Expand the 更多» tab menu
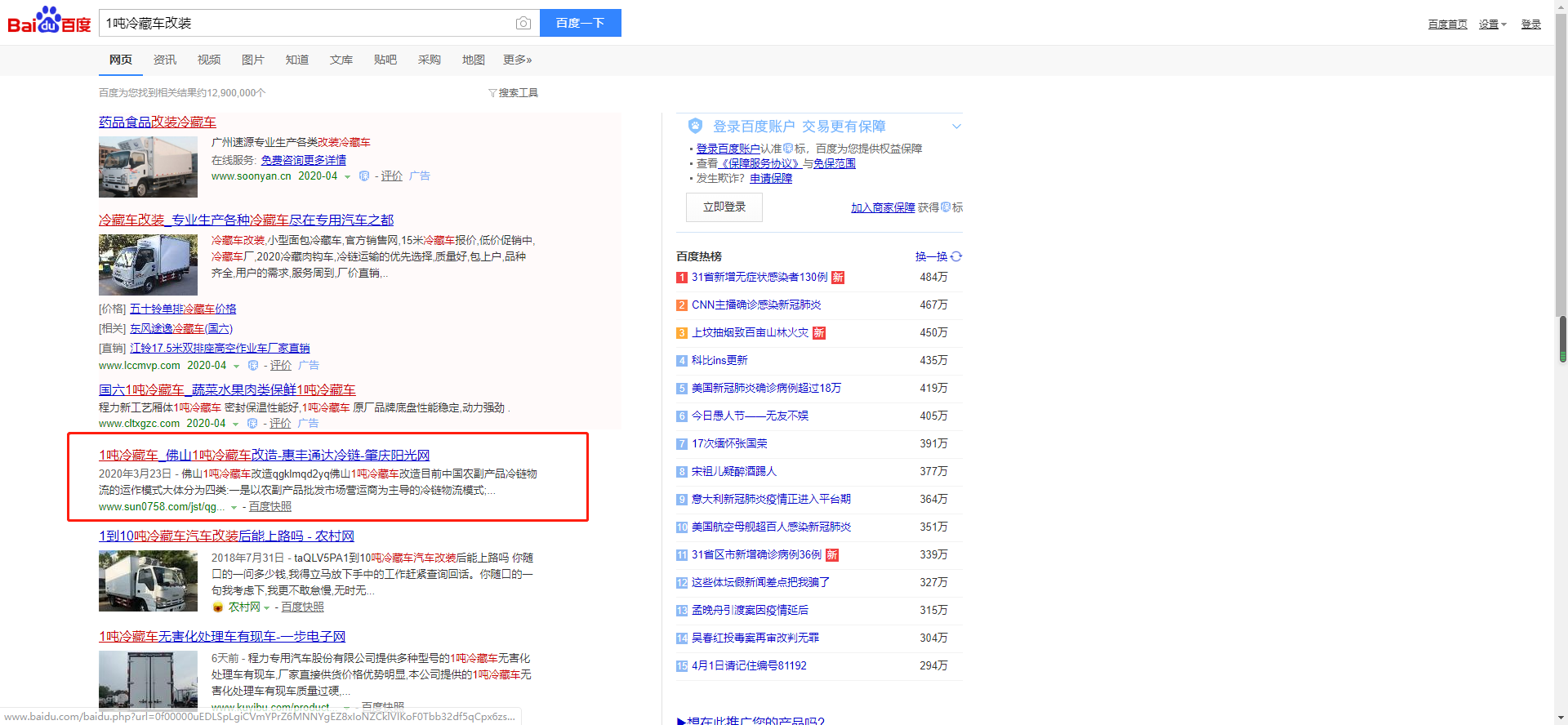This screenshot has width=1568, height=725. [518, 60]
